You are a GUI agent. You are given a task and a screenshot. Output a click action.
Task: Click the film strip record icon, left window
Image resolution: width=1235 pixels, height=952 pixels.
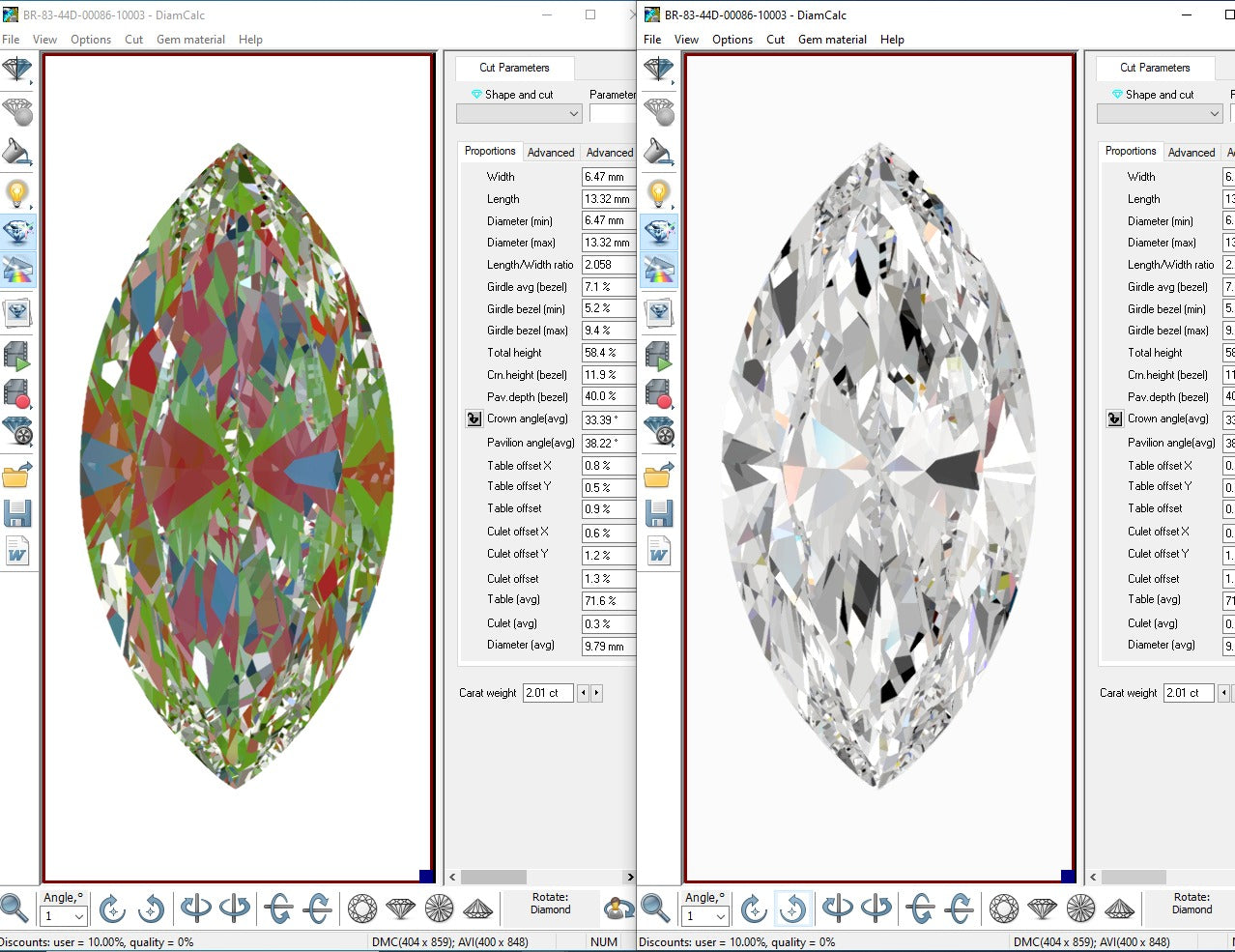click(x=17, y=393)
